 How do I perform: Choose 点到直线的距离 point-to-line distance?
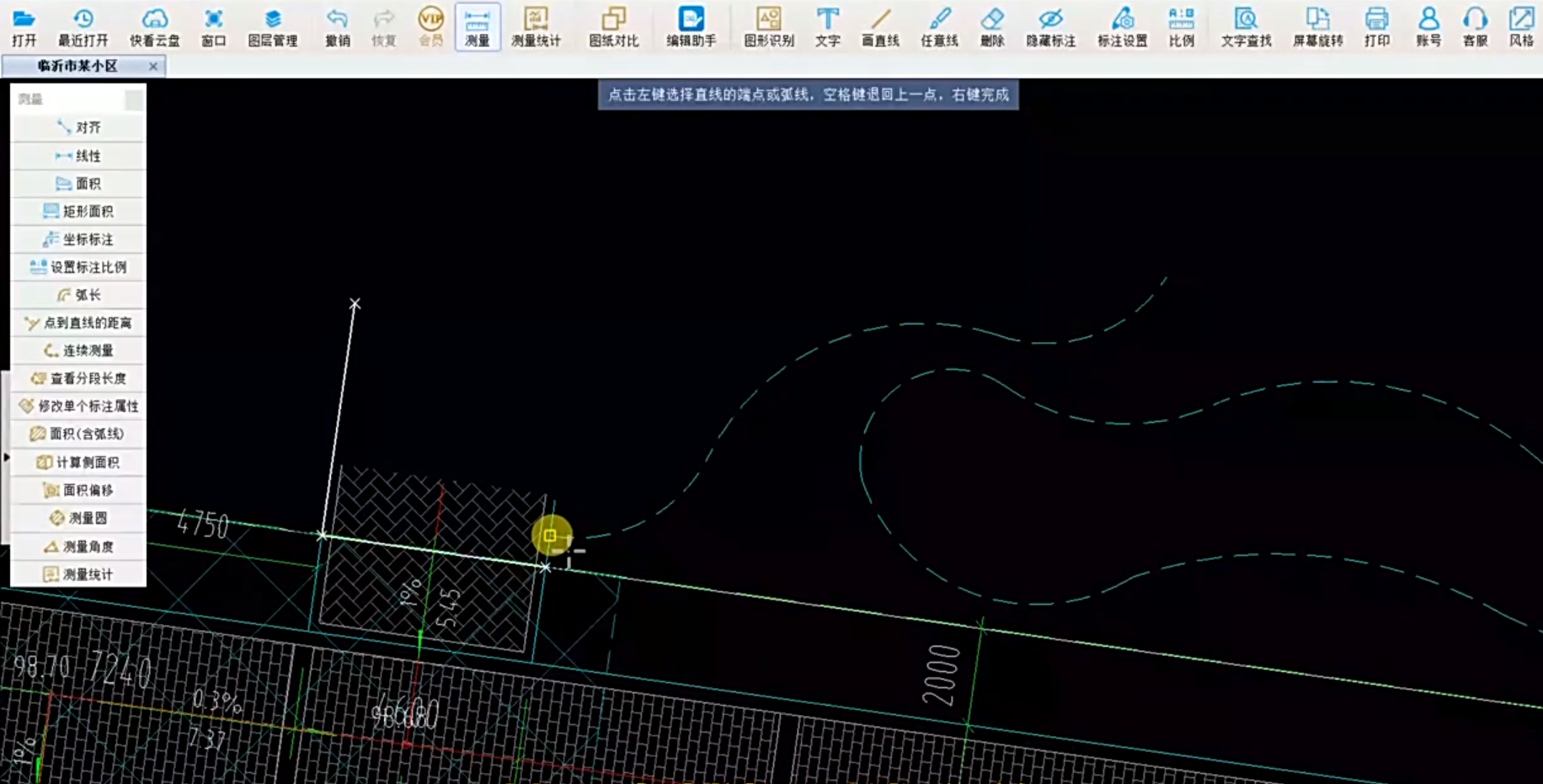pyautogui.click(x=78, y=323)
